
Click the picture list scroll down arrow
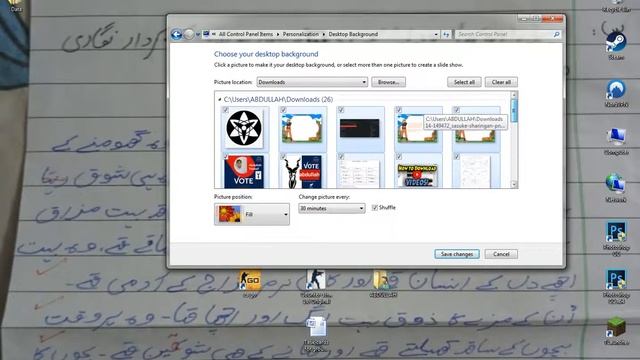pos(514,185)
